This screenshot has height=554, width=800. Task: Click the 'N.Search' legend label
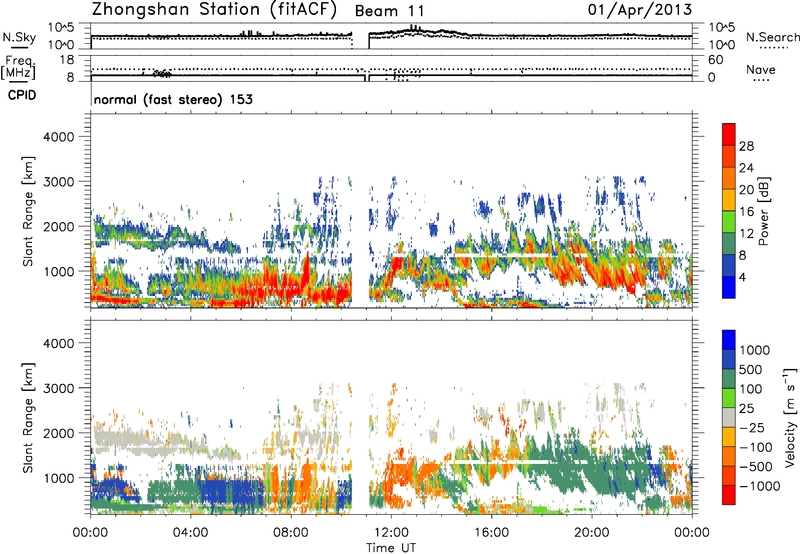pyautogui.click(x=773, y=37)
